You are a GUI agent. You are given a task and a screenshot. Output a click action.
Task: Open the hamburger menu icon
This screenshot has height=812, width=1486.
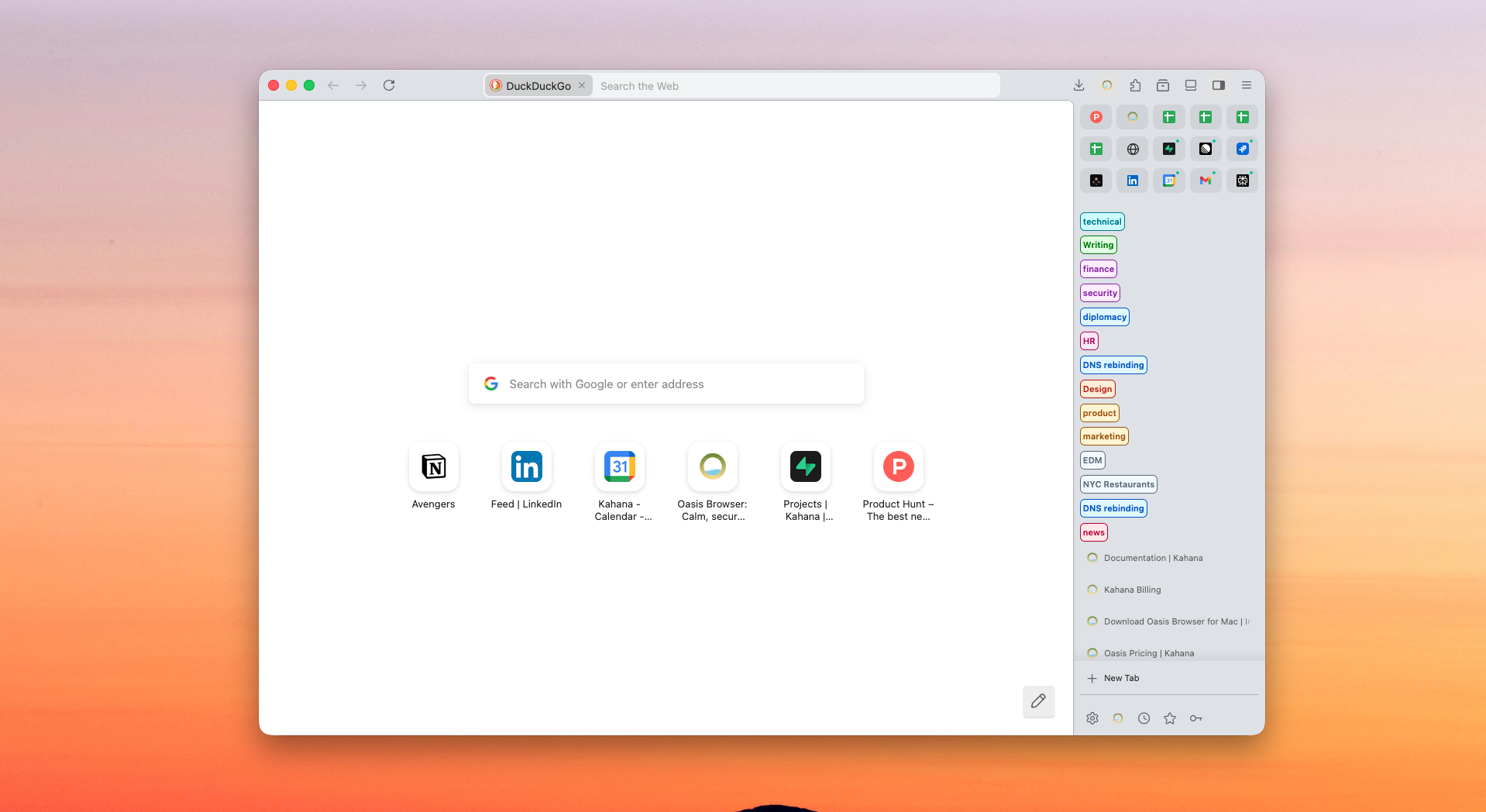click(1247, 85)
